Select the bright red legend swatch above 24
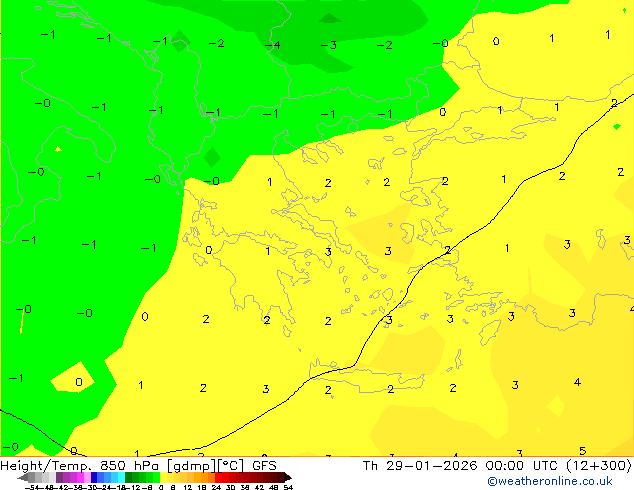634x490 pixels. [218, 477]
